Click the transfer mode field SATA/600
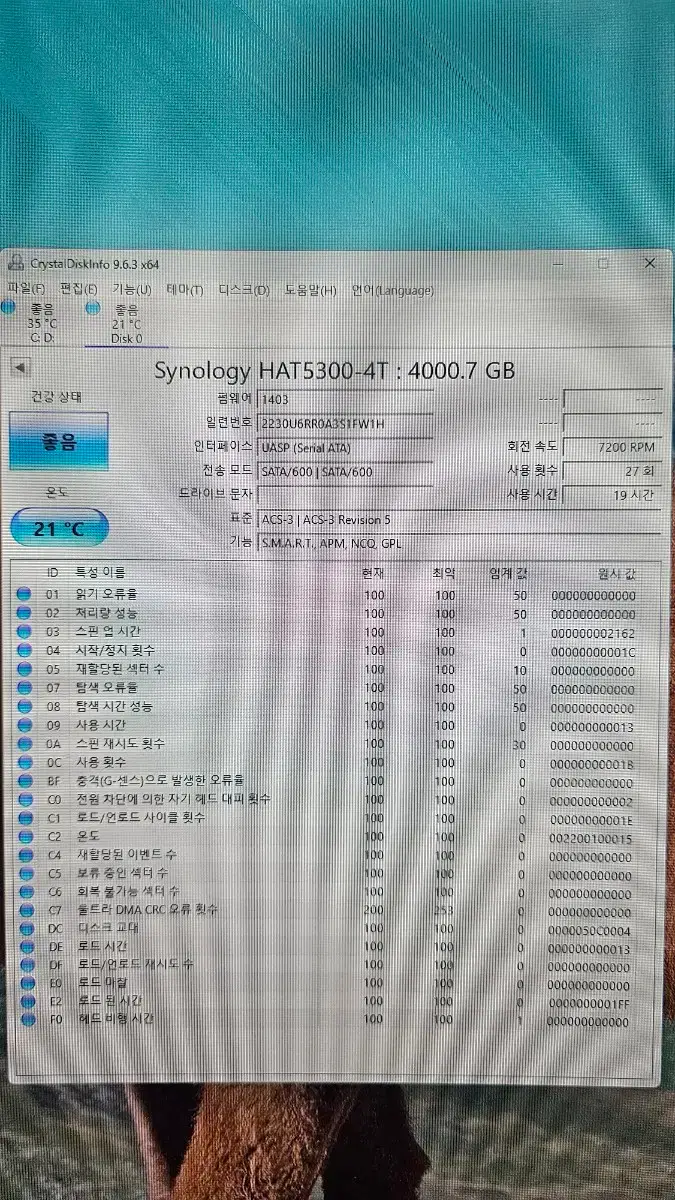Viewport: 675px width, 1200px height. coord(346,471)
